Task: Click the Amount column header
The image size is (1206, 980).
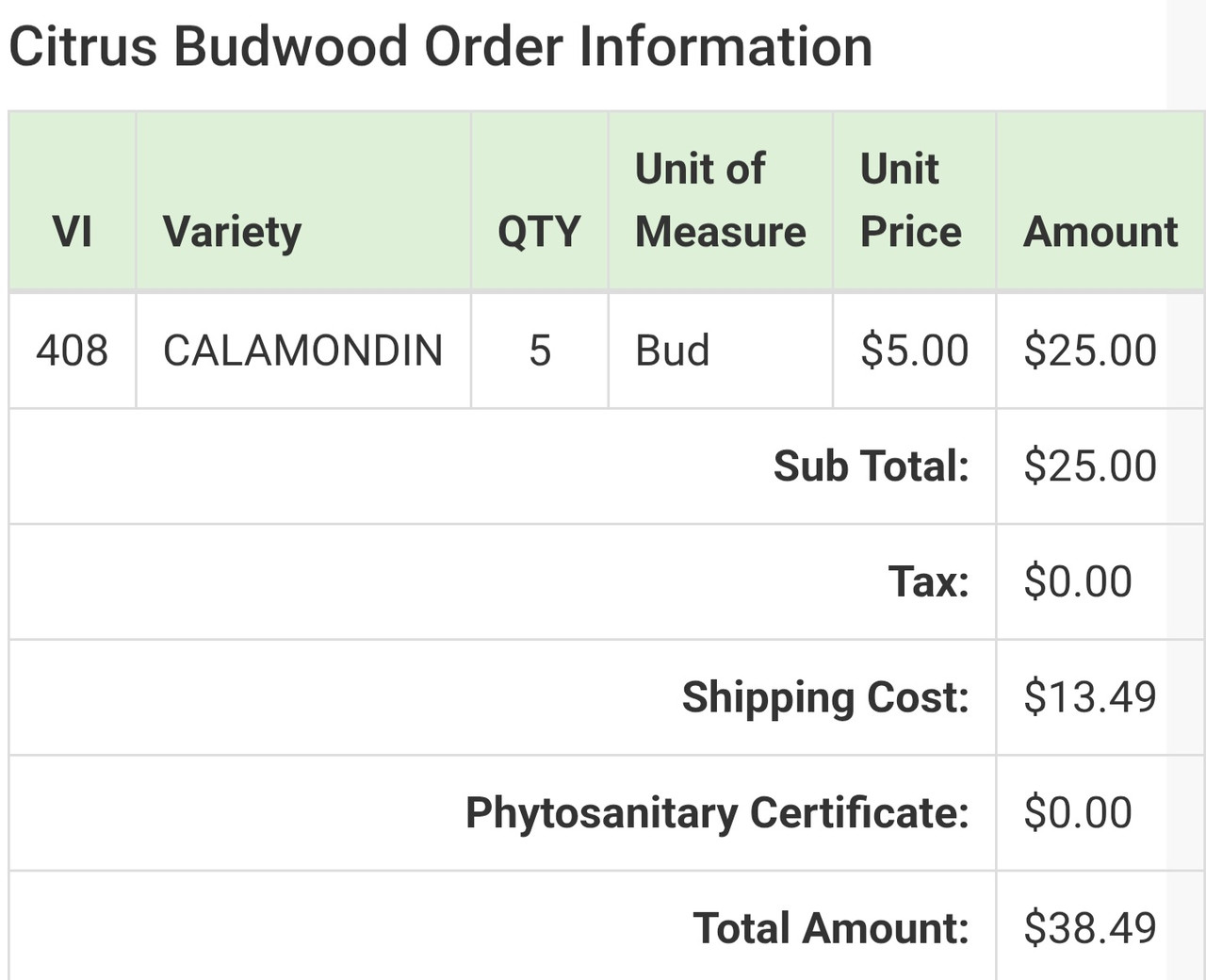Action: pos(1100,232)
